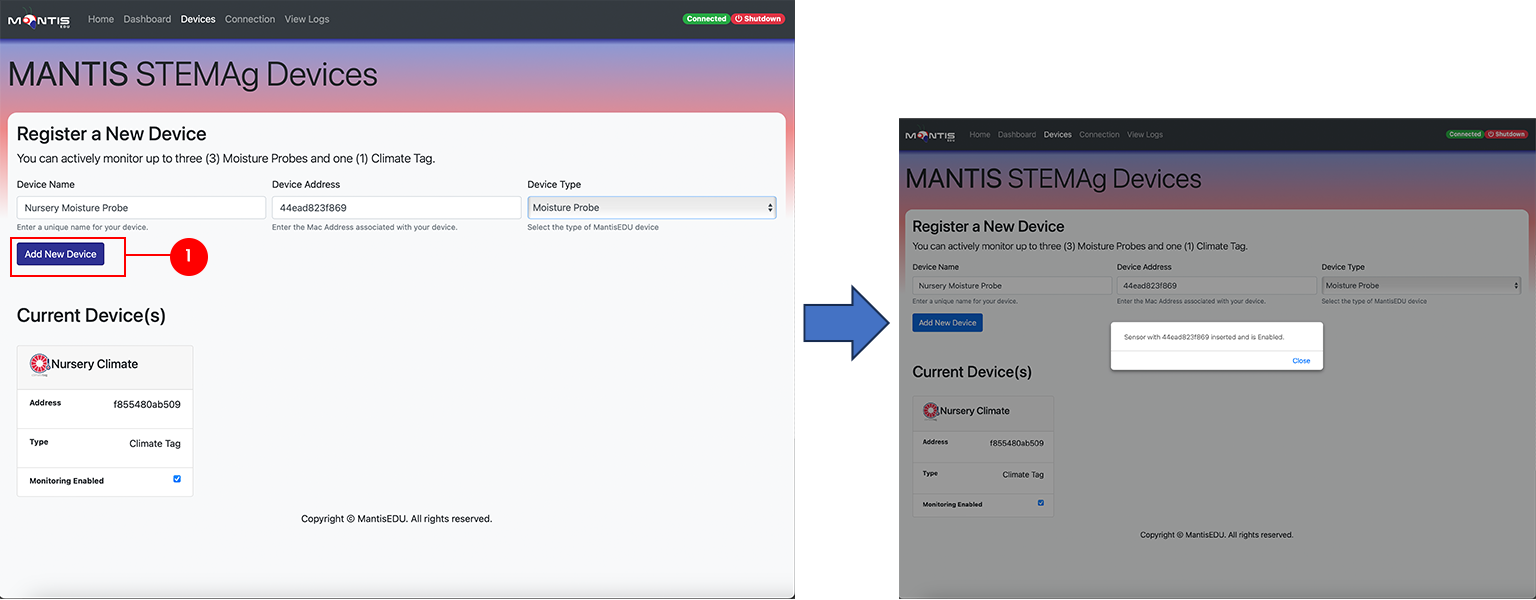This screenshot has height=600, width=1536.
Task: Open the Device Type dropdown in right screenshot
Action: (1421, 286)
